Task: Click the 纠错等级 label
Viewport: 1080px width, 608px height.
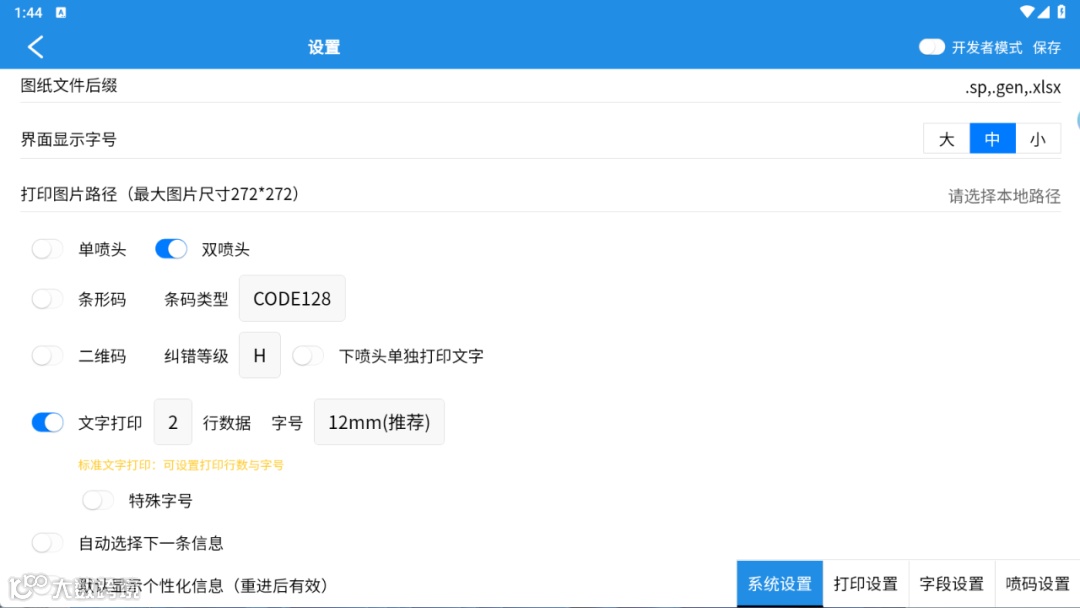Action: tap(196, 356)
